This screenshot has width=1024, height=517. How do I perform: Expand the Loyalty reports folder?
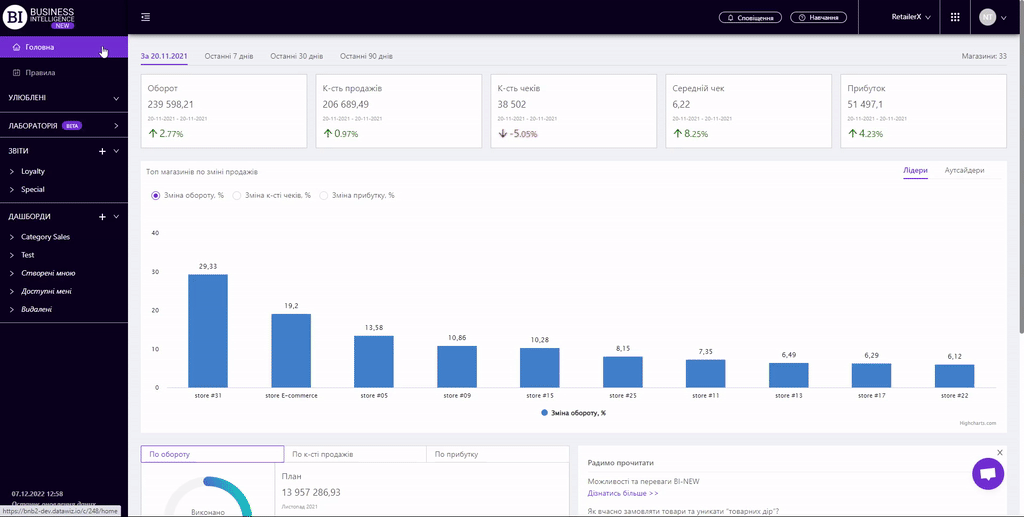pos(33,171)
